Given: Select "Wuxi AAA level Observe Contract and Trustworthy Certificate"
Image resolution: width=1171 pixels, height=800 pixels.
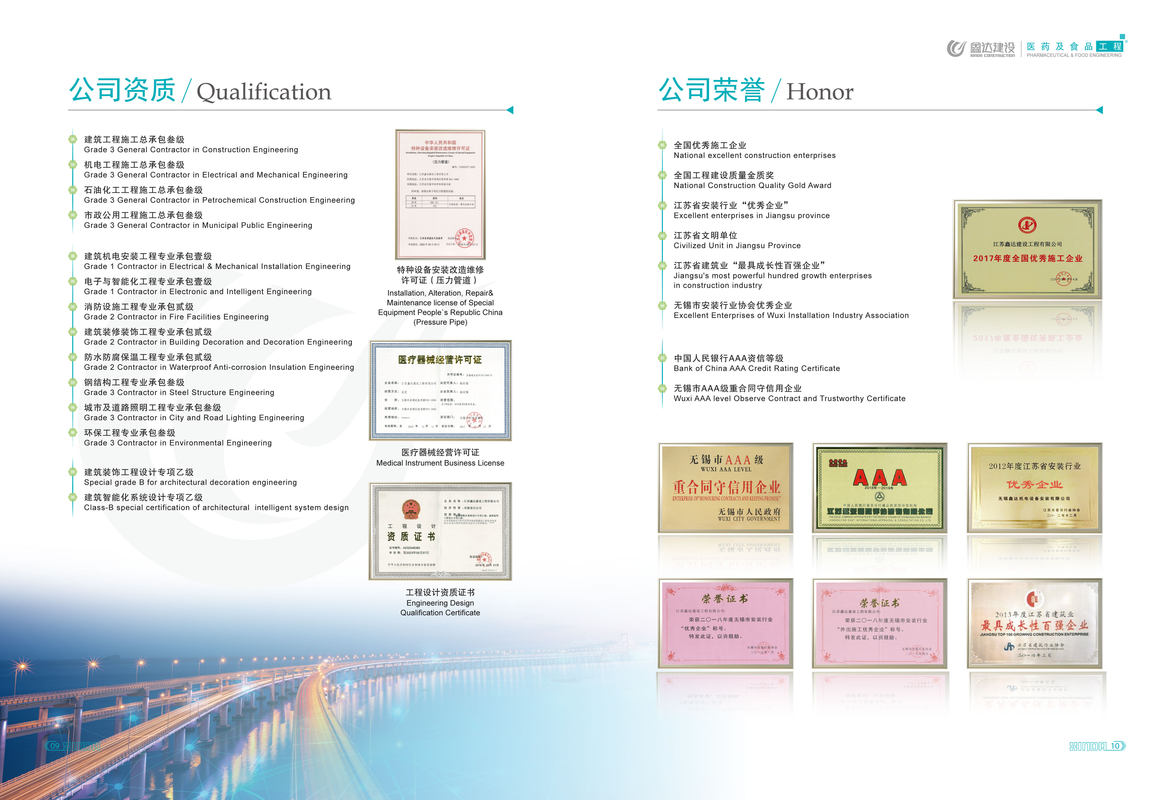Looking at the screenshot, I should (789, 399).
